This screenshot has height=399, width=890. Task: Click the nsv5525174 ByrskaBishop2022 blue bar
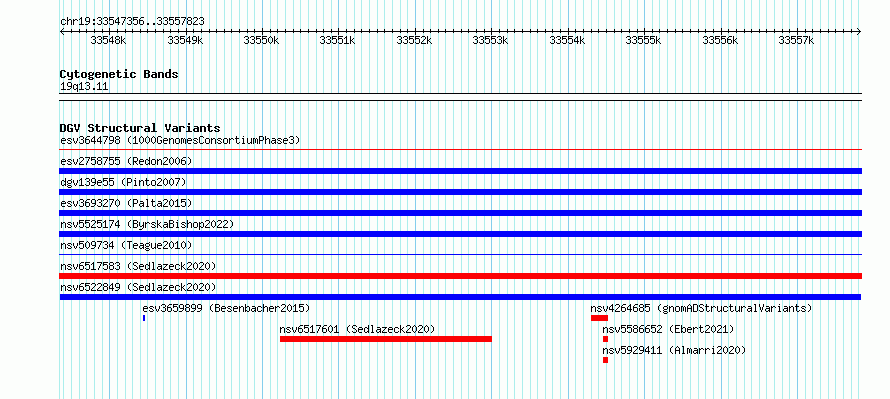click(460, 234)
